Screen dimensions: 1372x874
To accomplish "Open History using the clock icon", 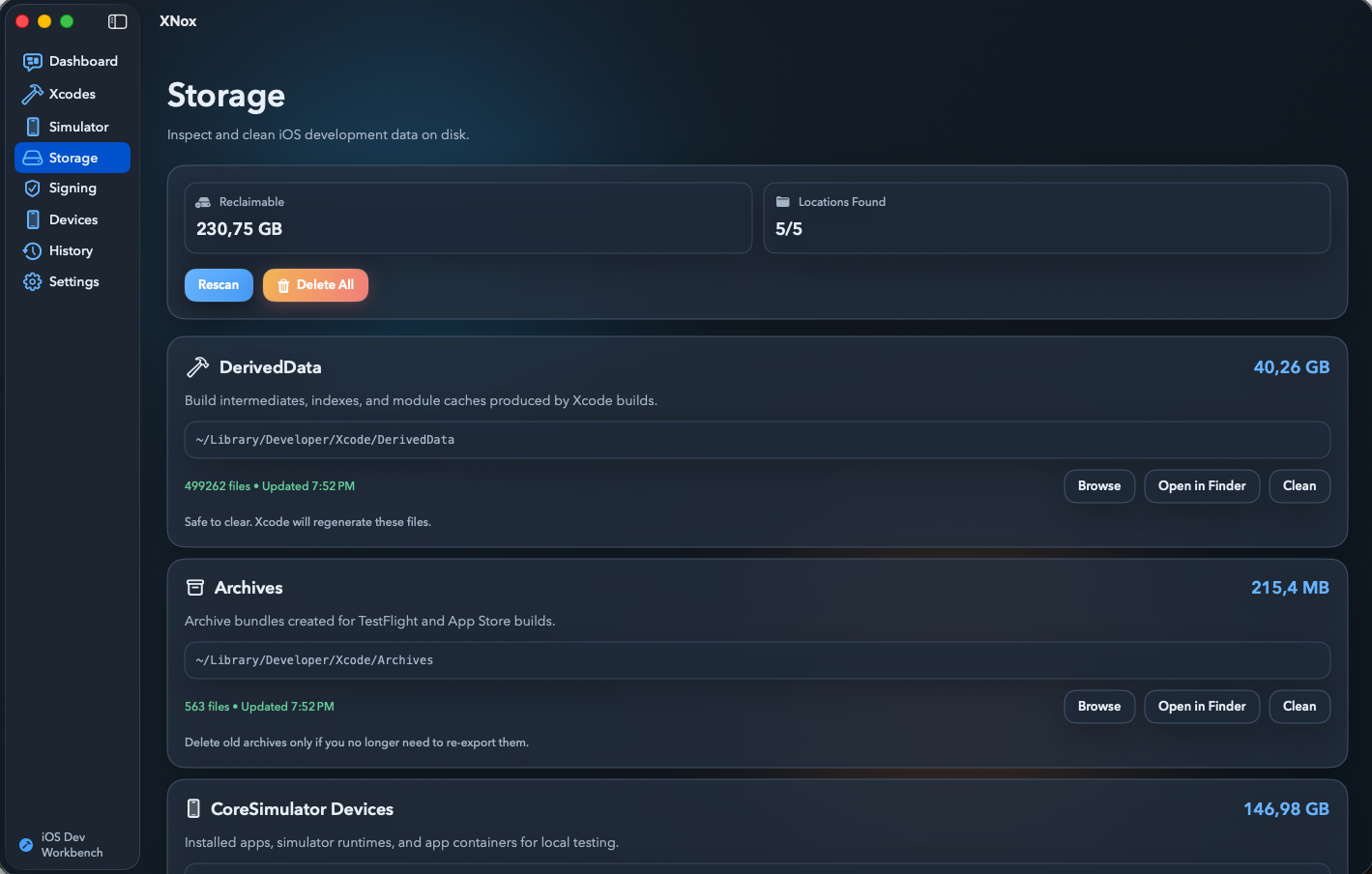I will (32, 250).
